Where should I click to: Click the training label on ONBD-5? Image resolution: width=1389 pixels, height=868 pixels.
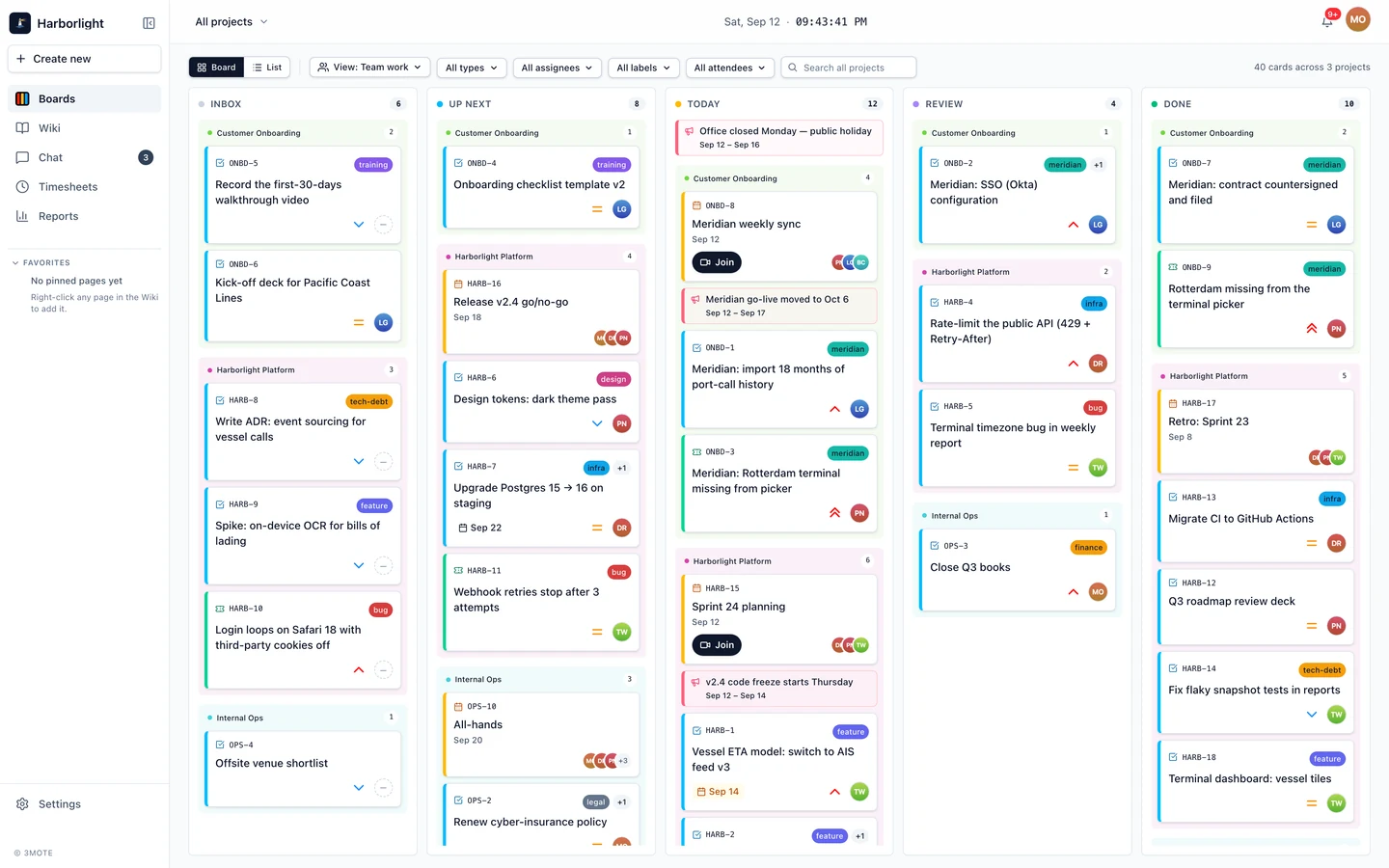[x=373, y=165]
